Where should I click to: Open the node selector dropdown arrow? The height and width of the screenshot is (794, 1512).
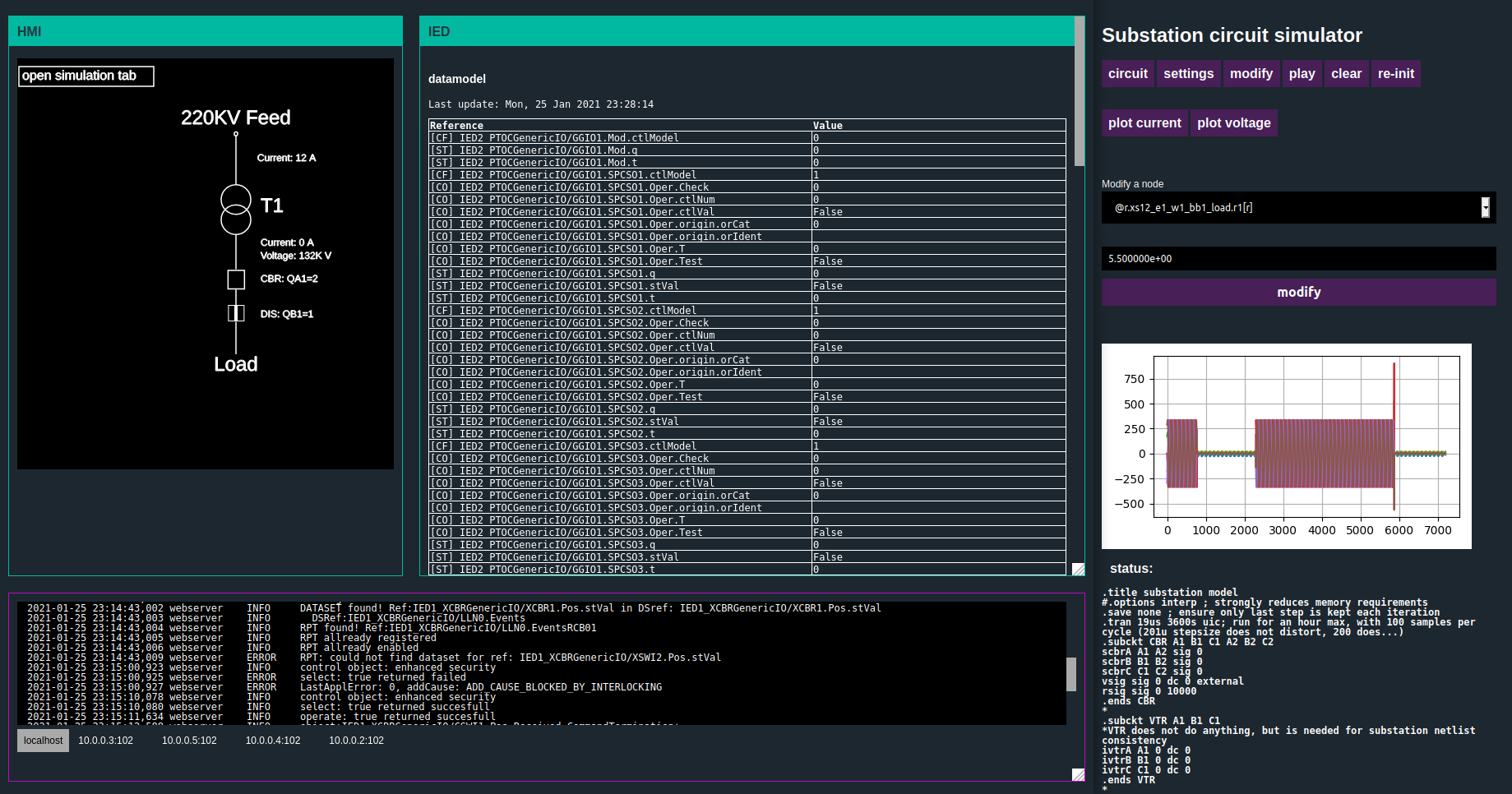click(x=1485, y=208)
